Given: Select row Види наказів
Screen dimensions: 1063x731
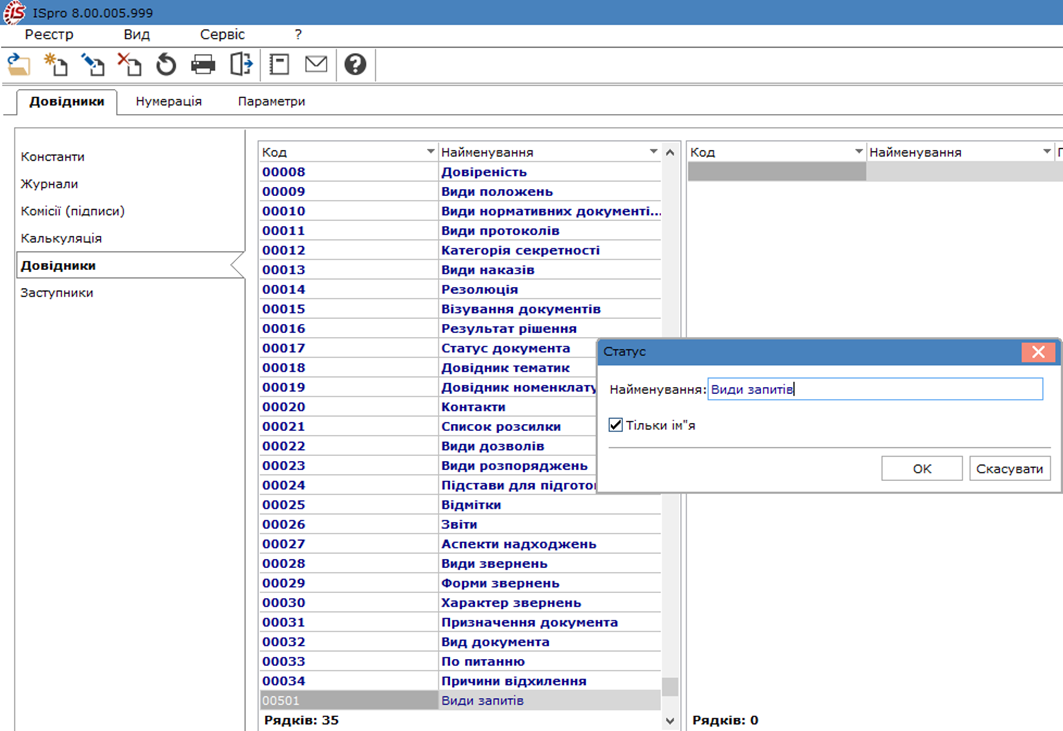Looking at the screenshot, I should (x=460, y=270).
